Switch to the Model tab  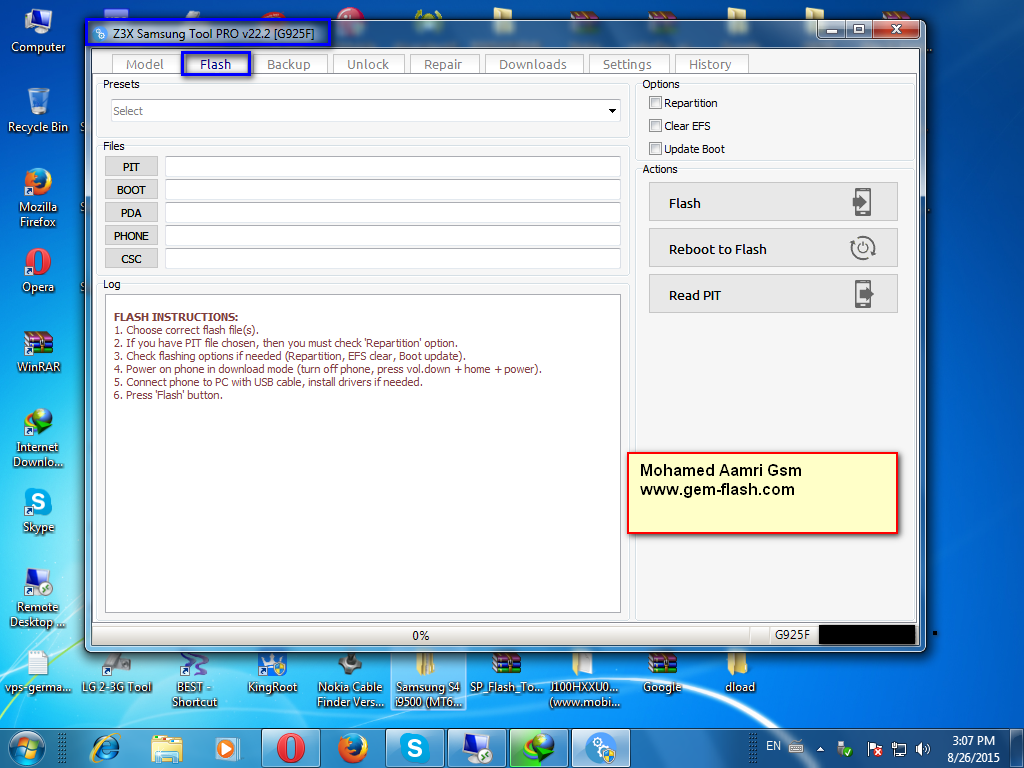click(x=144, y=64)
